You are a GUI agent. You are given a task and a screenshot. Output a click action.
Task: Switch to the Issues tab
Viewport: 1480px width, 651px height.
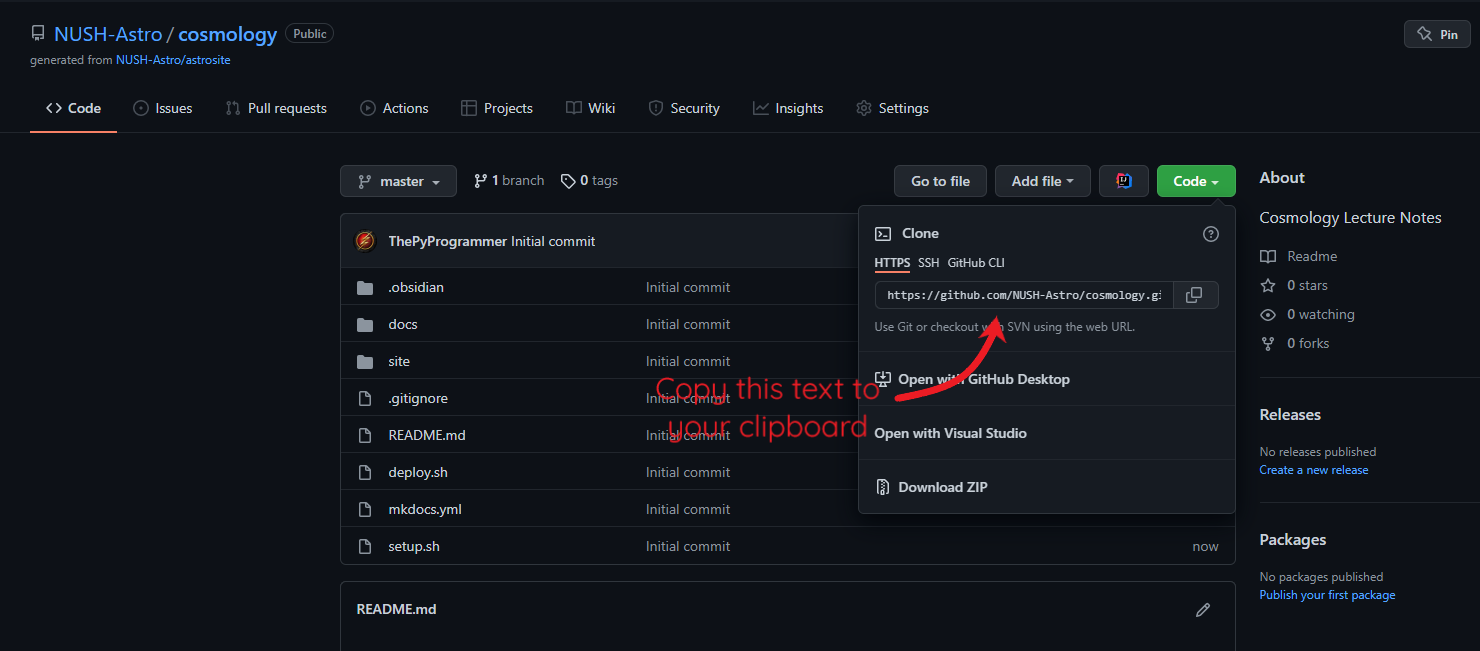162,108
